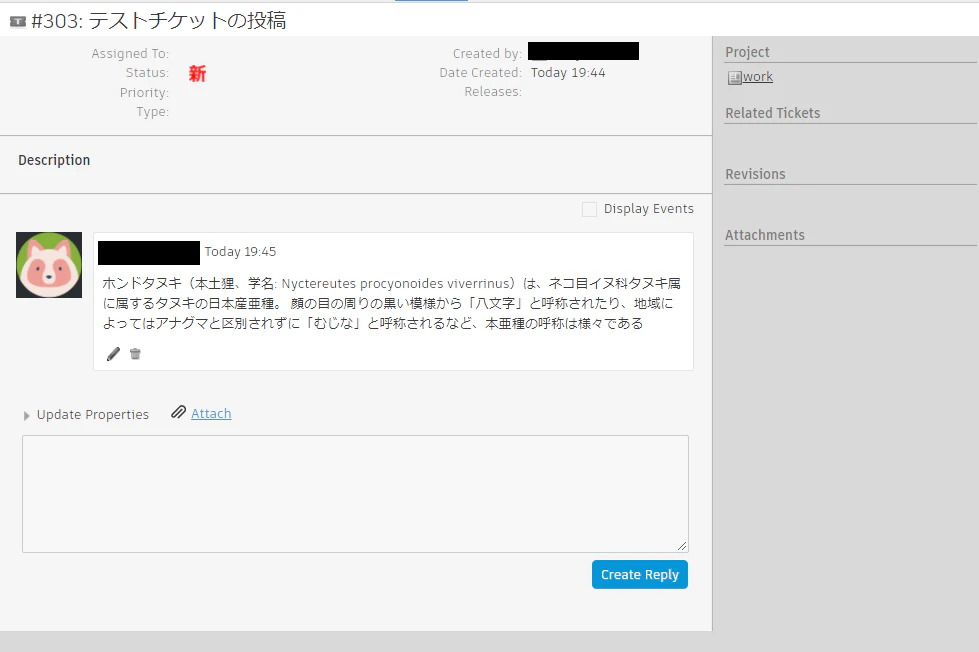Click the 'Today 19:44' creation date
The width and height of the screenshot is (979, 652).
point(568,73)
